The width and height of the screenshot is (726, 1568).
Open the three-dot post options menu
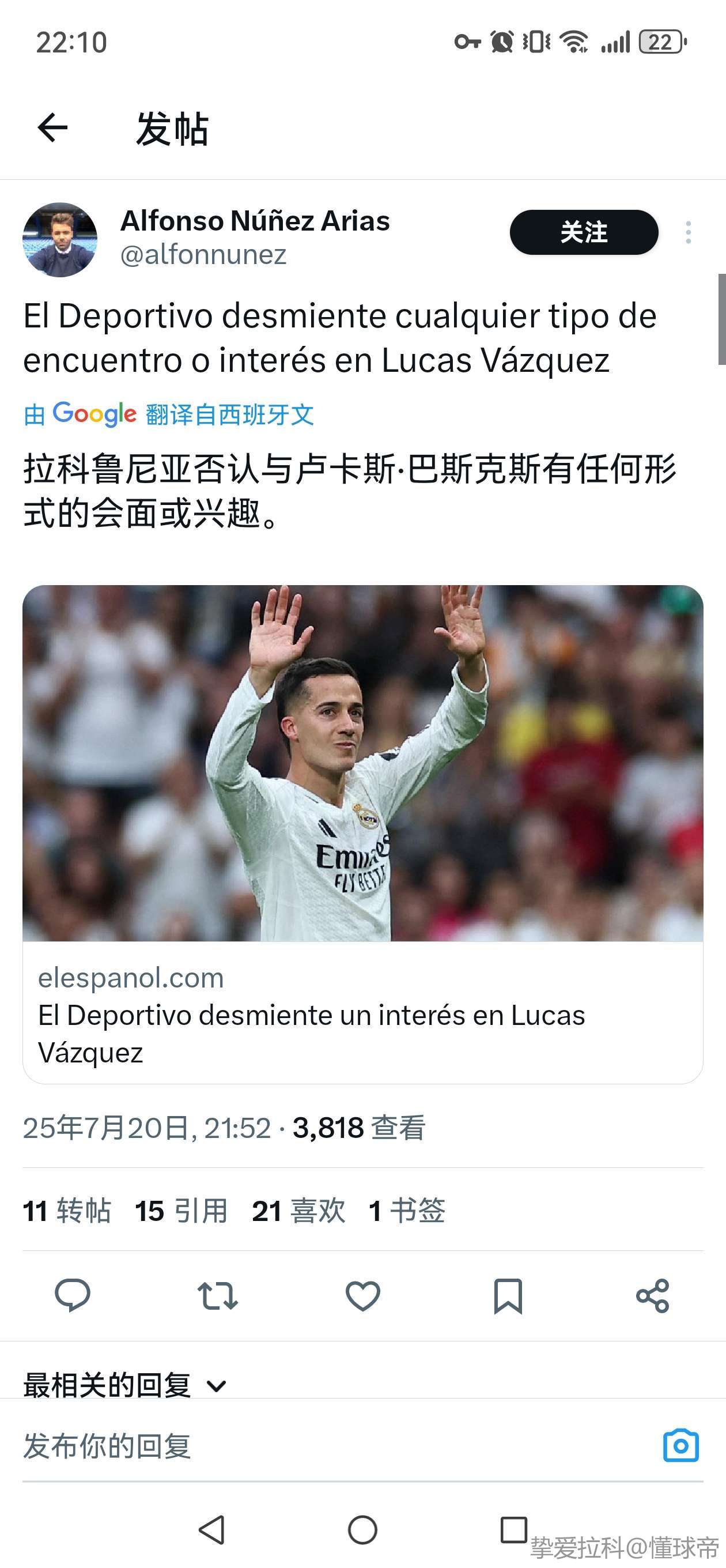[x=689, y=232]
